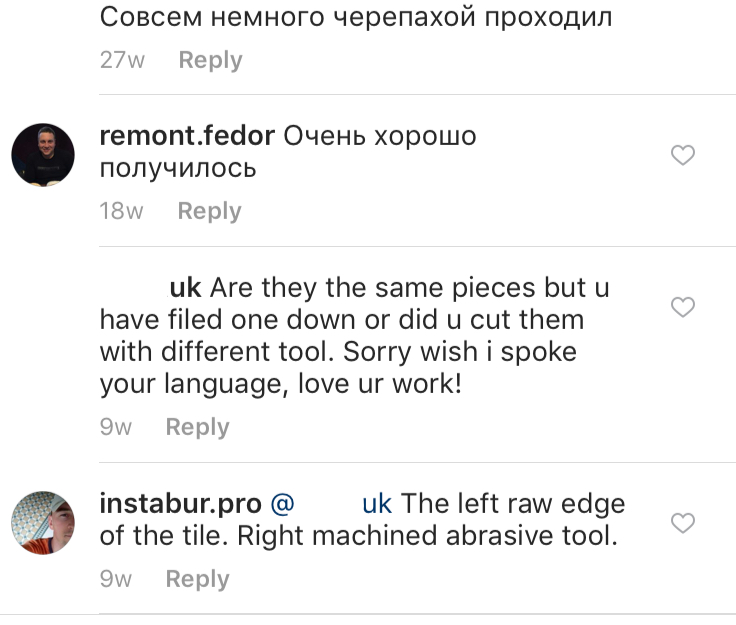Reply to the 27w comment
The image size is (736, 625).
point(210,60)
